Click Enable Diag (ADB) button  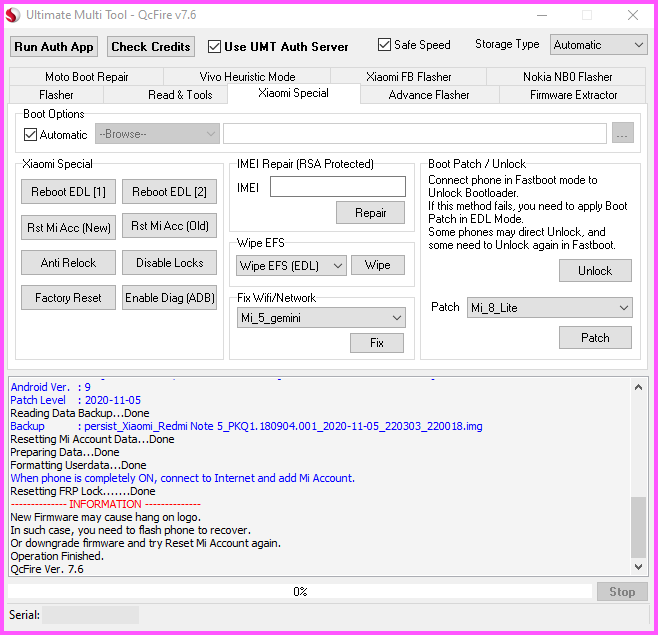pos(170,298)
